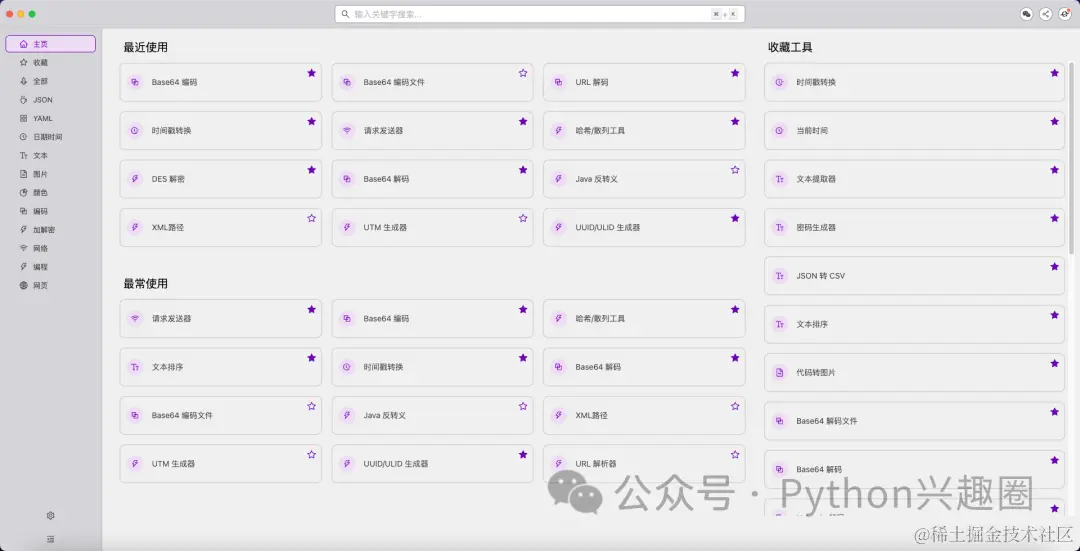Viewport: 1080px width, 551px height.
Task: Open 时间戳转换 card under 最近使用
Action: click(220, 130)
